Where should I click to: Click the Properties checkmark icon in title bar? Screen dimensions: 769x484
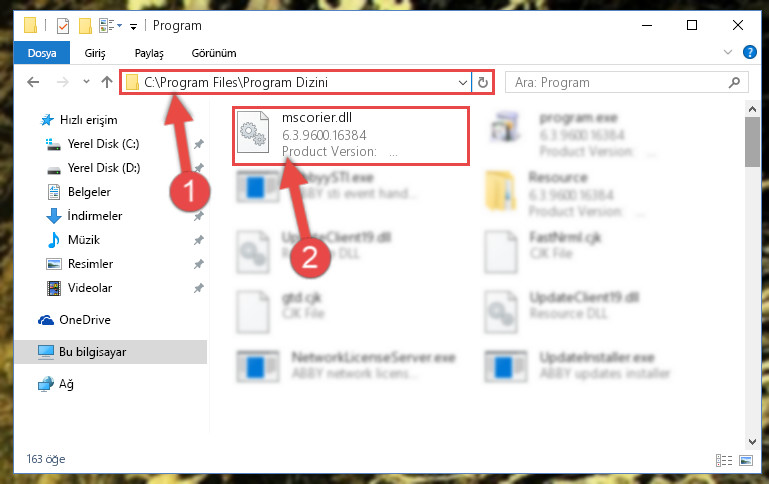(x=63, y=25)
